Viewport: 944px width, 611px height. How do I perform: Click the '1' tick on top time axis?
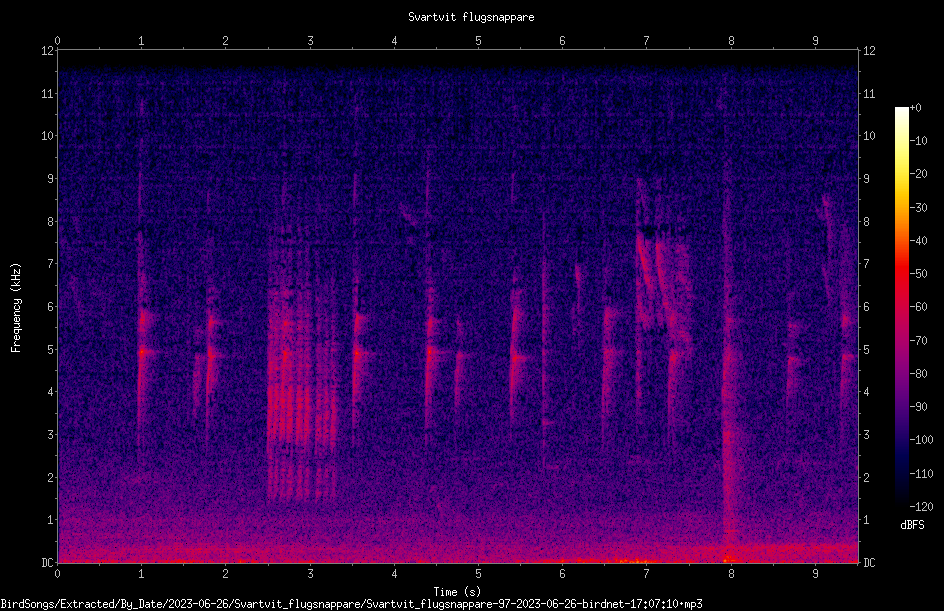tap(141, 40)
